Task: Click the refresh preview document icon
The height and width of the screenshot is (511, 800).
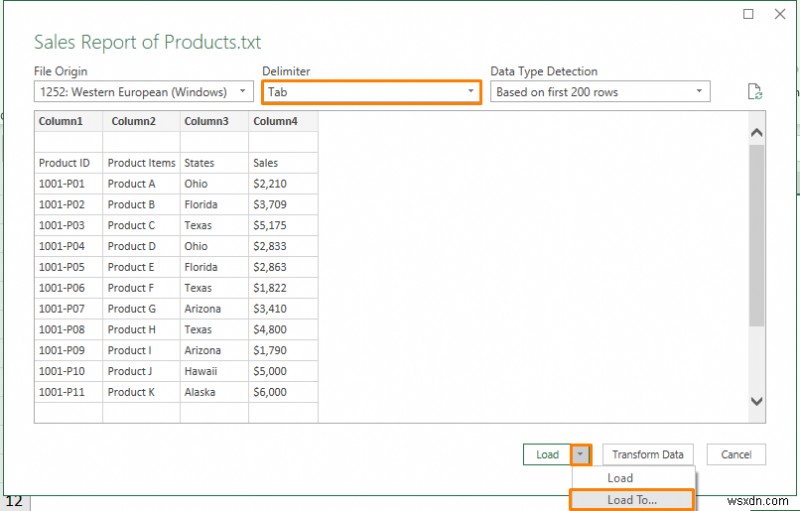Action: pos(755,92)
